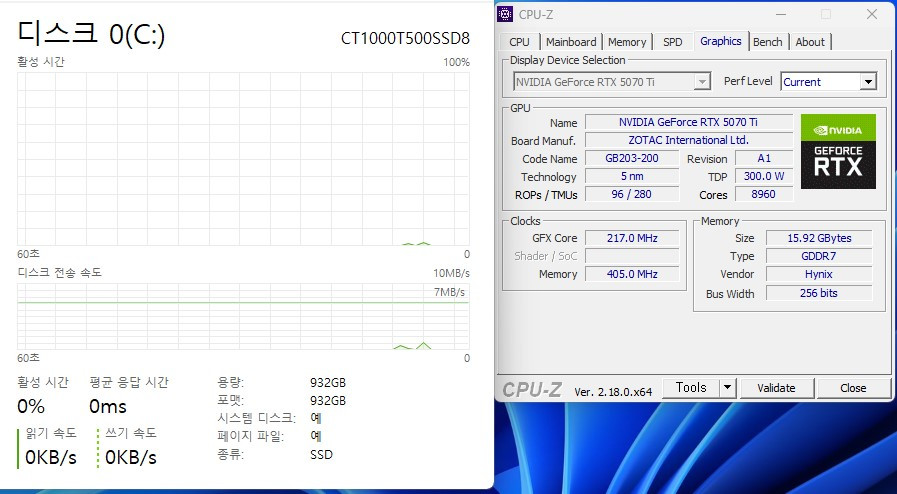Image resolution: width=897 pixels, height=494 pixels.
Task: Click the 읽기 속도 0KB/s value
Action: 51,457
